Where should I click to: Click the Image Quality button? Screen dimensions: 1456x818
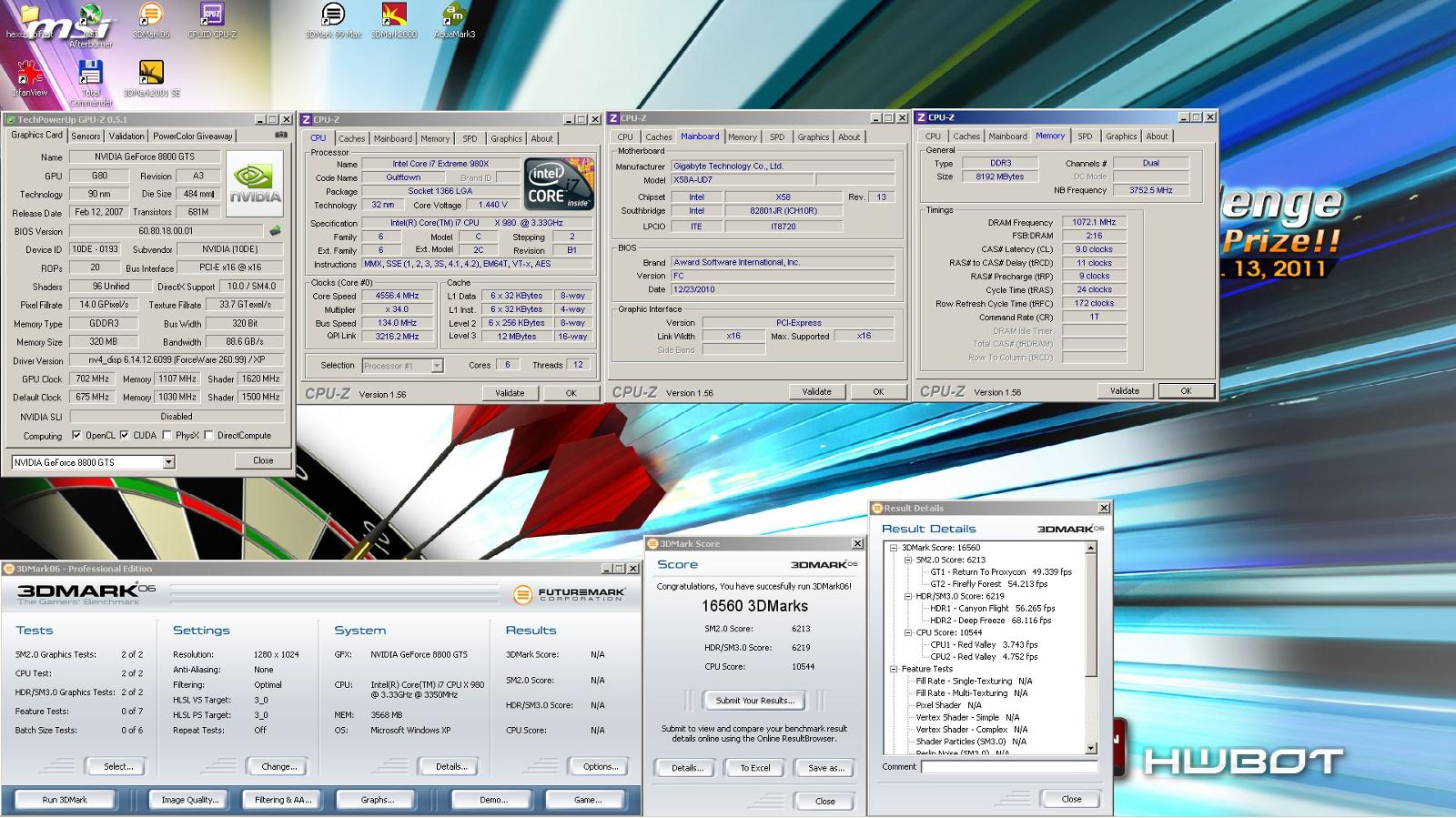[189, 800]
